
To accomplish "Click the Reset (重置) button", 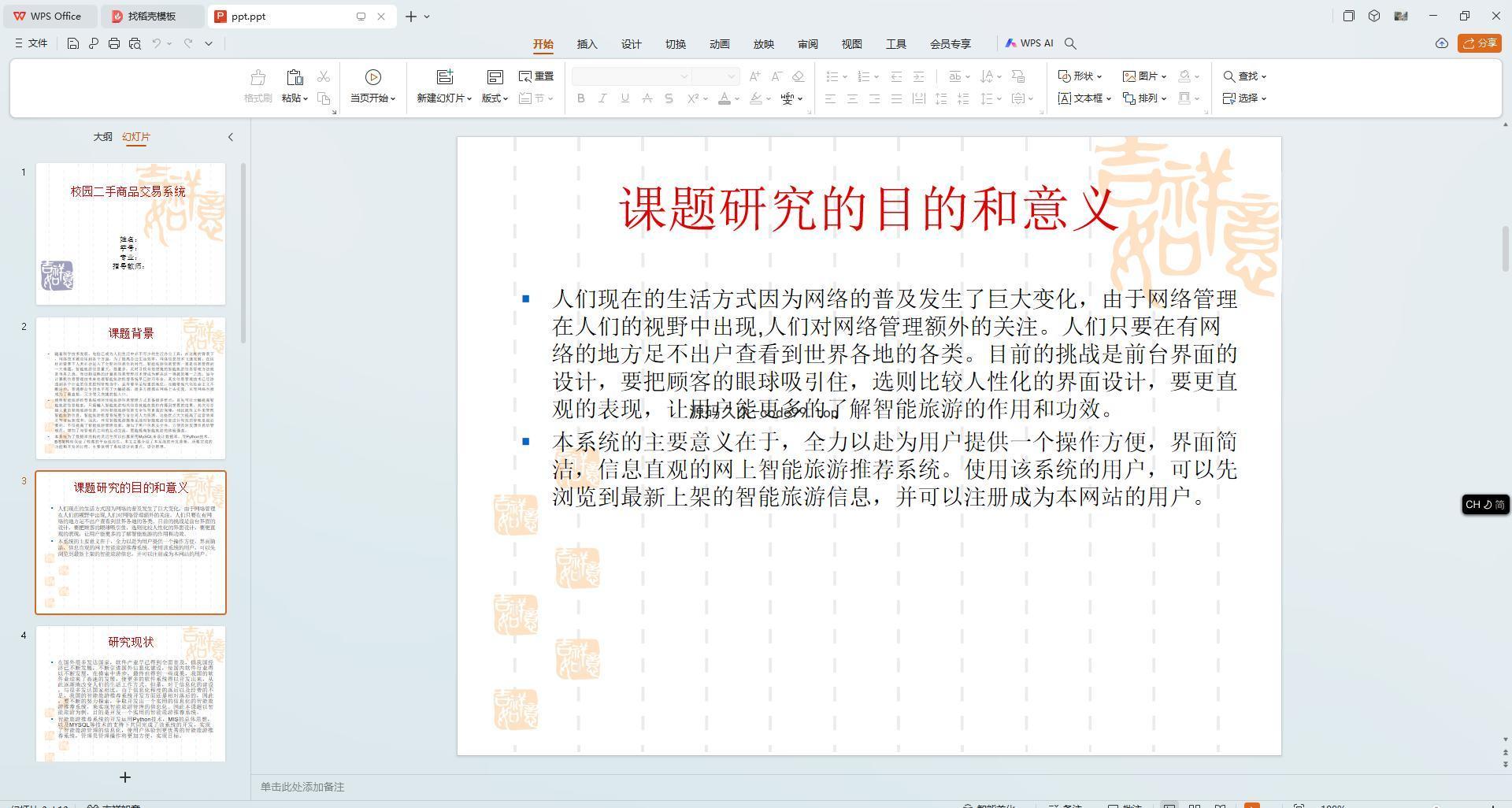I will click(x=536, y=76).
